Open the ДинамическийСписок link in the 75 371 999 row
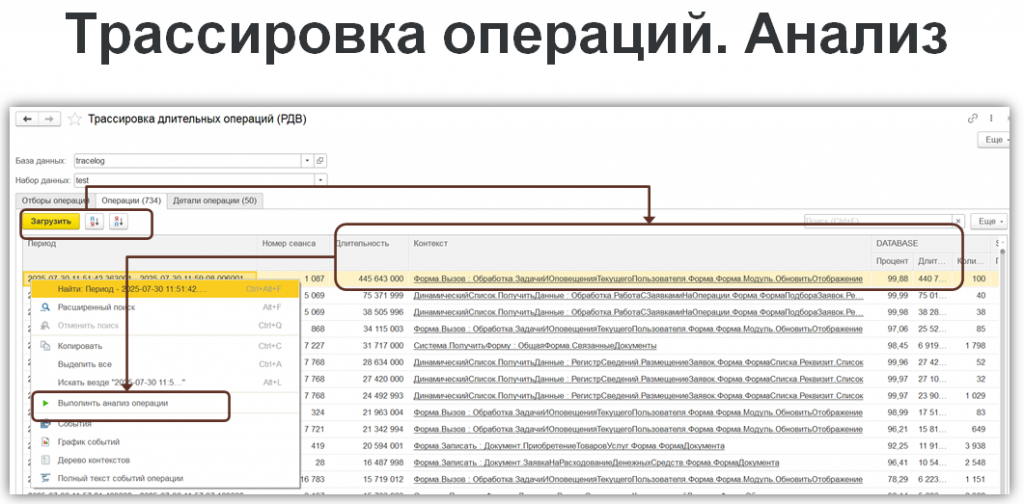The image size is (1024, 504). [x=637, y=295]
